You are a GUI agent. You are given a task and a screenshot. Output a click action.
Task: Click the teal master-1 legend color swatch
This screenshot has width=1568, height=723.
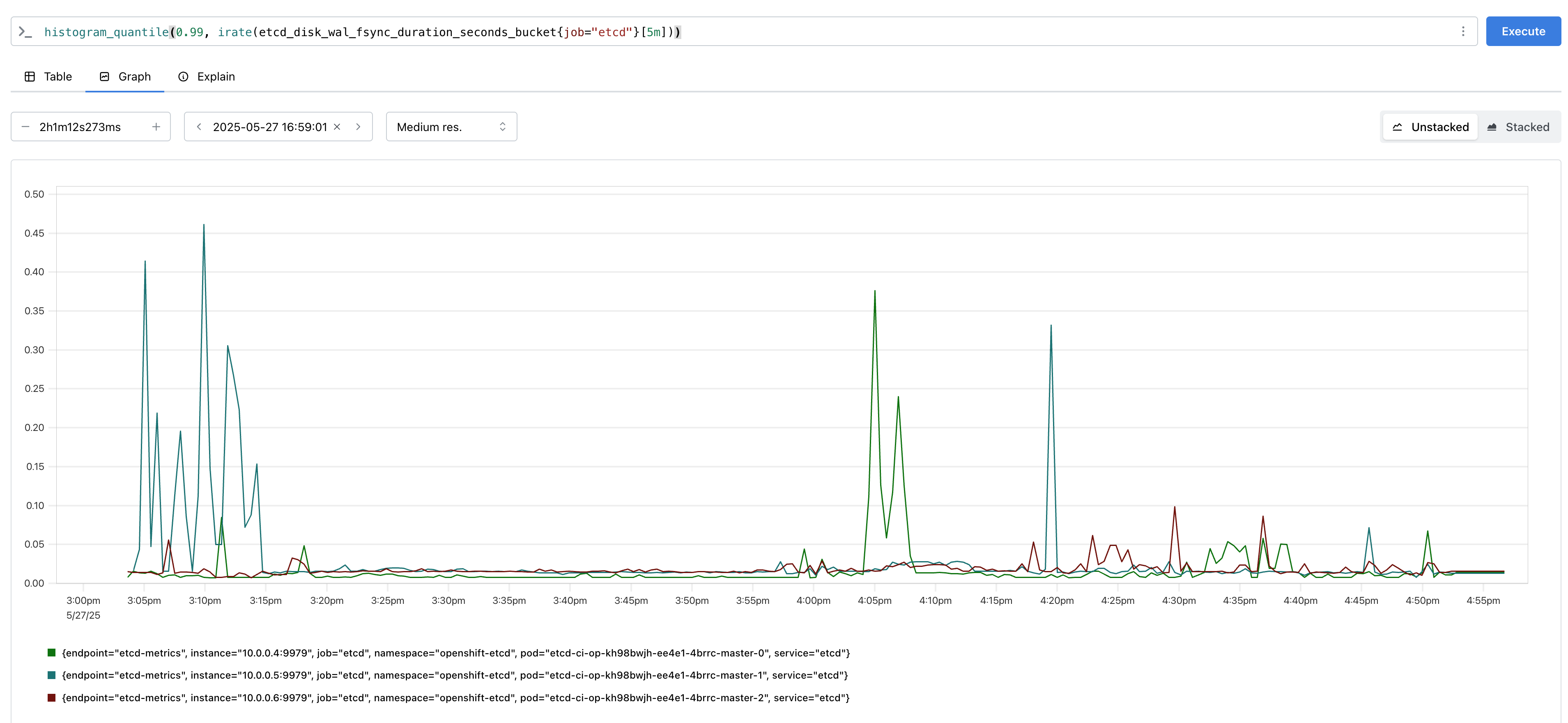click(52, 675)
